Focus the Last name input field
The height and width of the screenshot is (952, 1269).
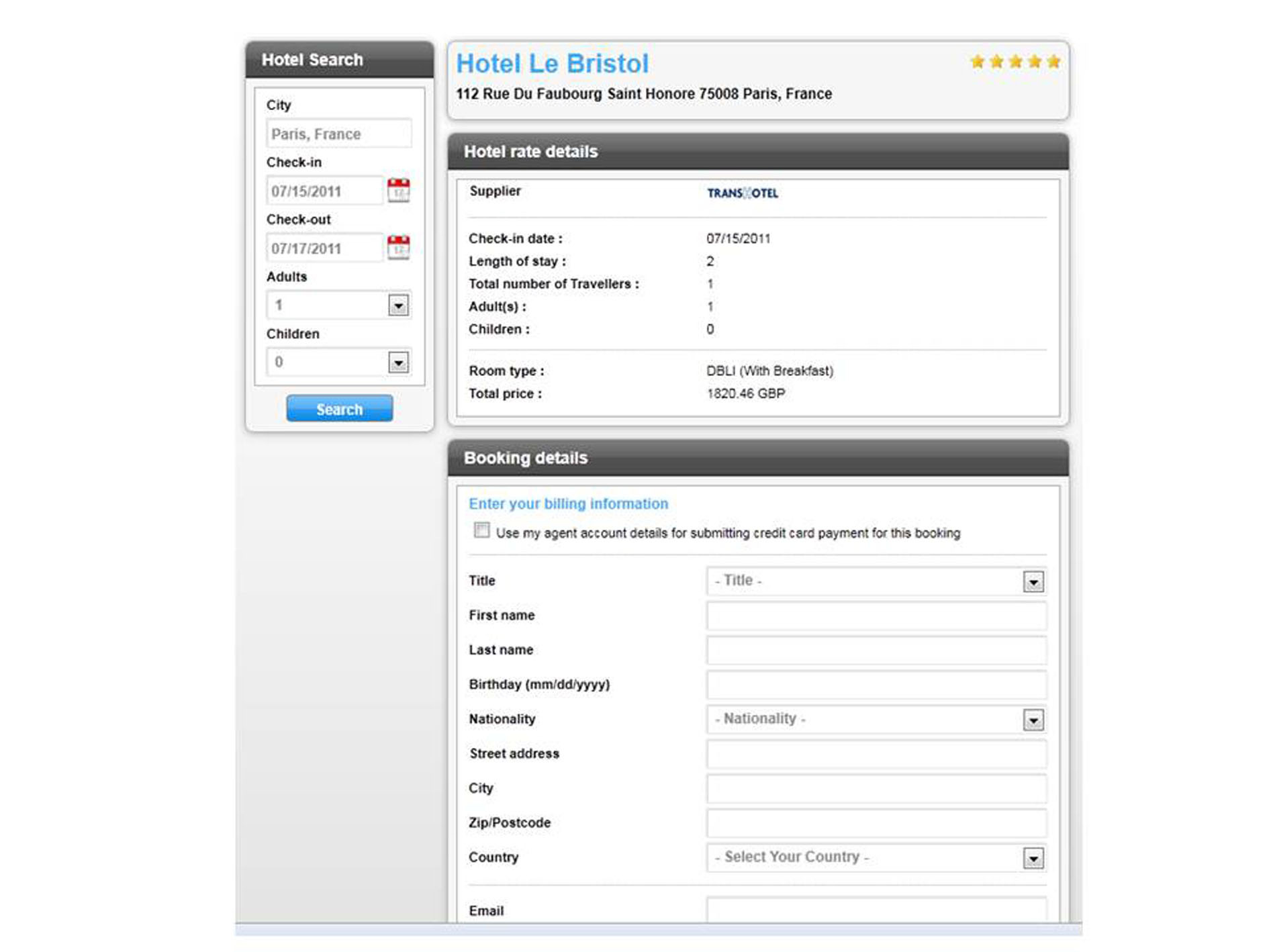[x=876, y=651]
